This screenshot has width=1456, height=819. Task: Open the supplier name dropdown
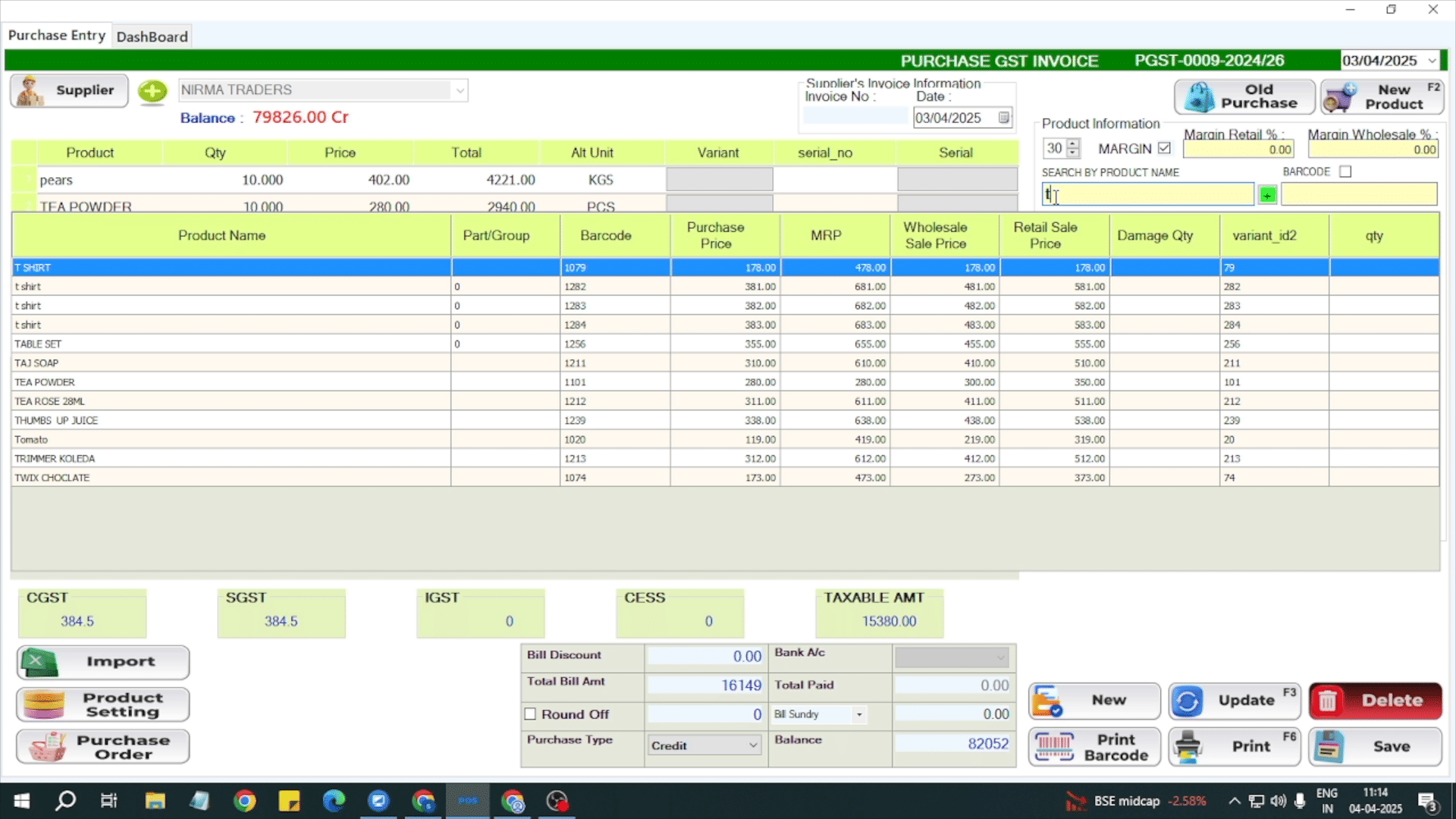pyautogui.click(x=460, y=90)
